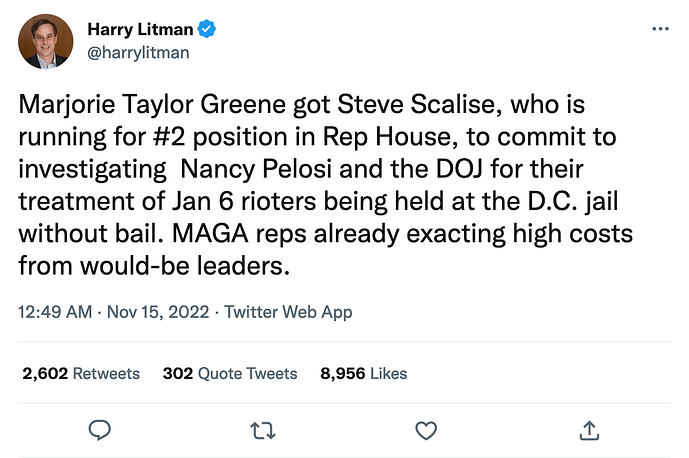The width and height of the screenshot is (689, 458).
Task: Open the share tweet icon
Action: [589, 429]
